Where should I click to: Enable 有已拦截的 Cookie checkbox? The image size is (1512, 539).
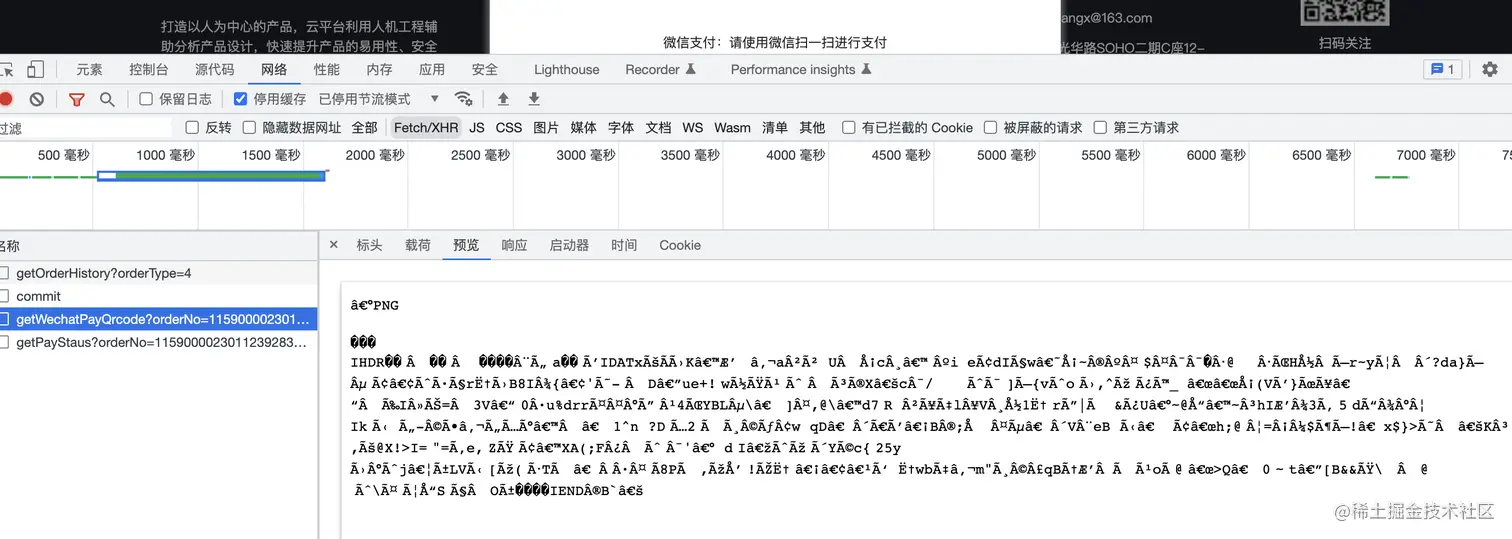849,127
